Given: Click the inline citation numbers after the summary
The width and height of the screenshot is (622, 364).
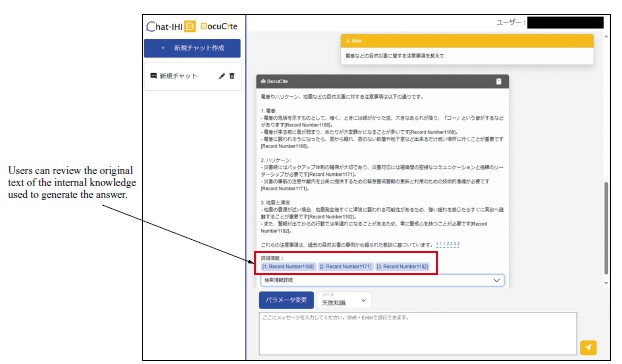Looking at the screenshot, I should pyautogui.click(x=448, y=245).
